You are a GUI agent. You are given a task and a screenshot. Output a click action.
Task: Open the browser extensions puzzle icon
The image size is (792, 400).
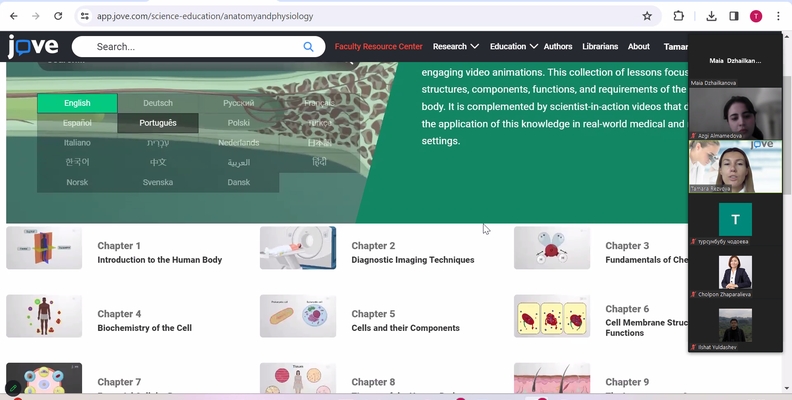(678, 16)
